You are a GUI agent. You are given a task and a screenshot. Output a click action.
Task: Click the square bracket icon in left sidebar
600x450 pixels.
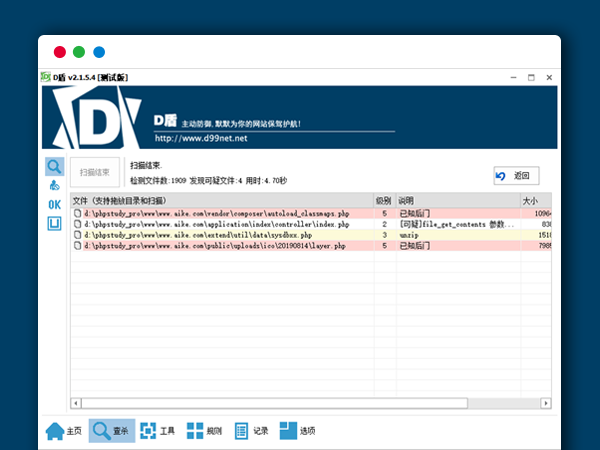click(x=54, y=223)
